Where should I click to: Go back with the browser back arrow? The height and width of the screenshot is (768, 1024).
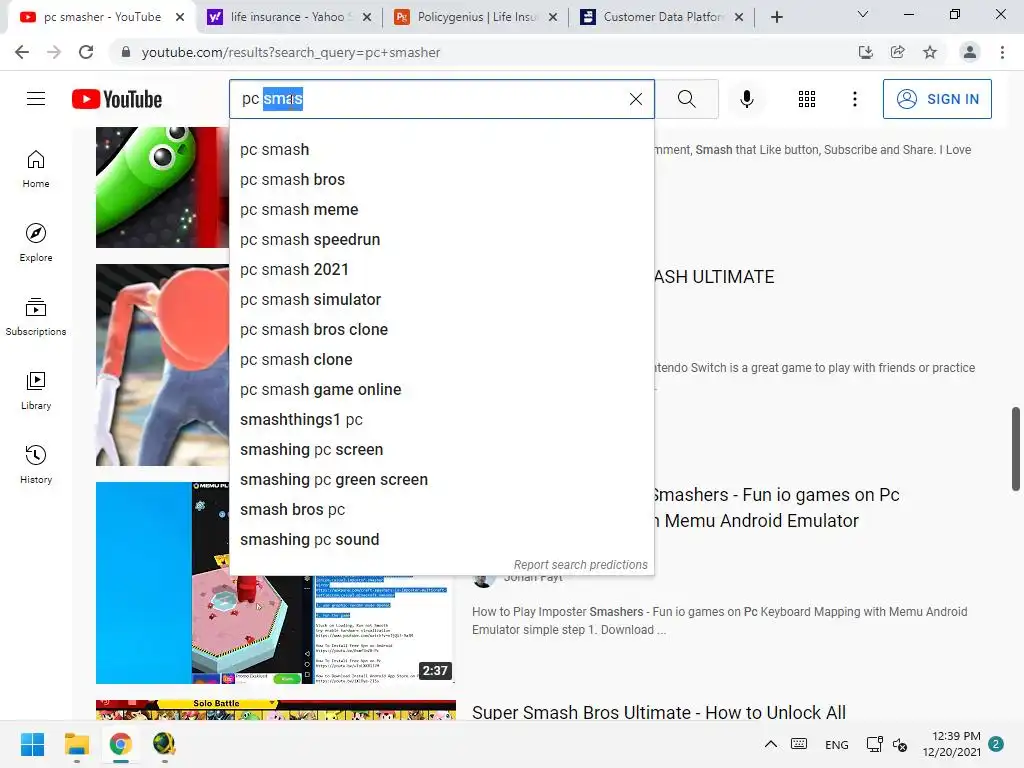(x=22, y=52)
